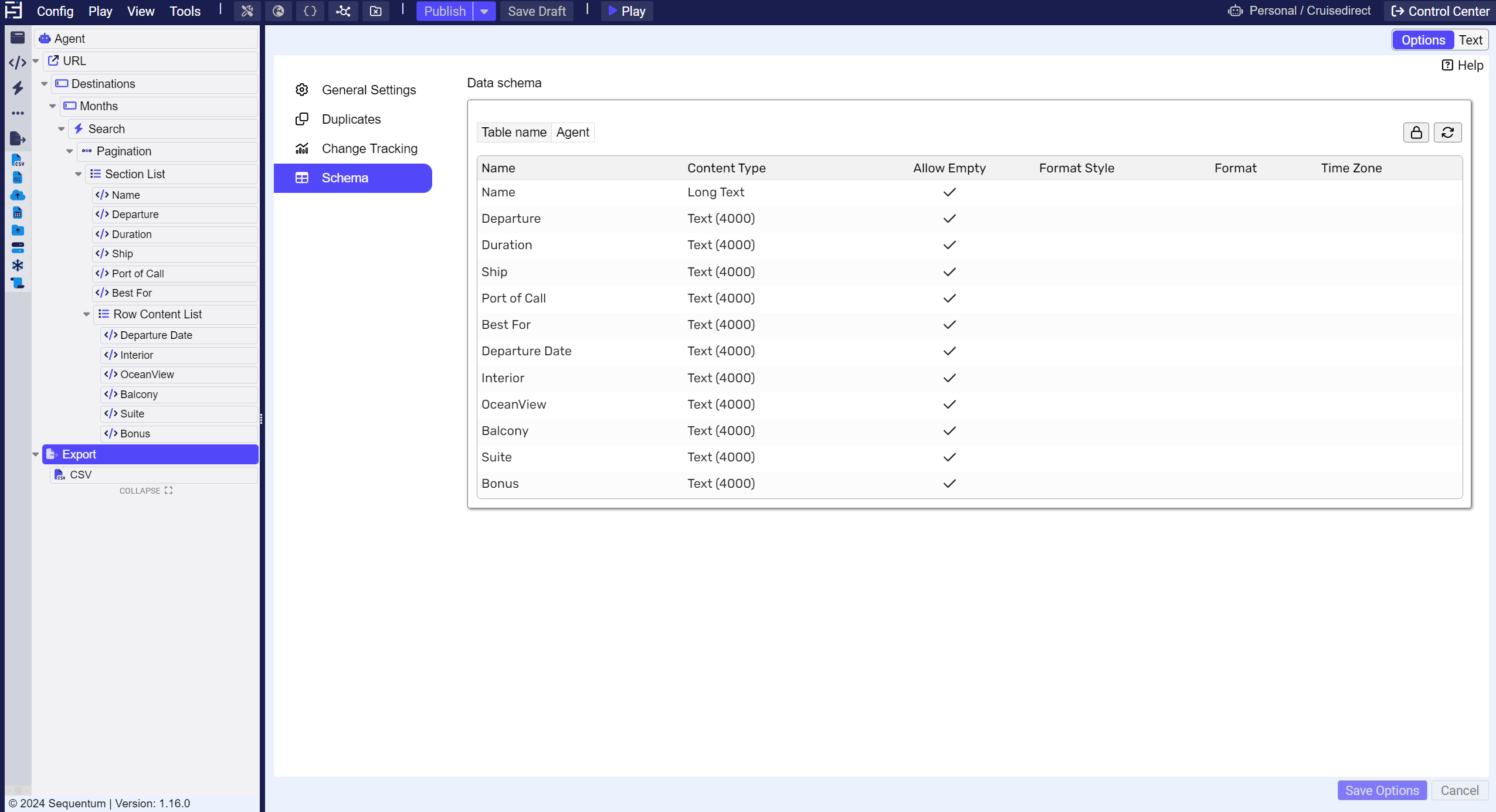This screenshot has width=1496, height=812.
Task: Click the Table name Agent field
Action: point(572,132)
